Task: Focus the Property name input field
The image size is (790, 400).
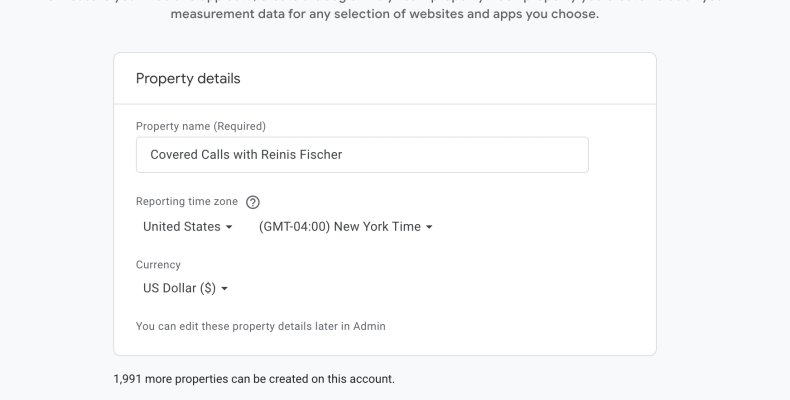Action: [x=362, y=154]
